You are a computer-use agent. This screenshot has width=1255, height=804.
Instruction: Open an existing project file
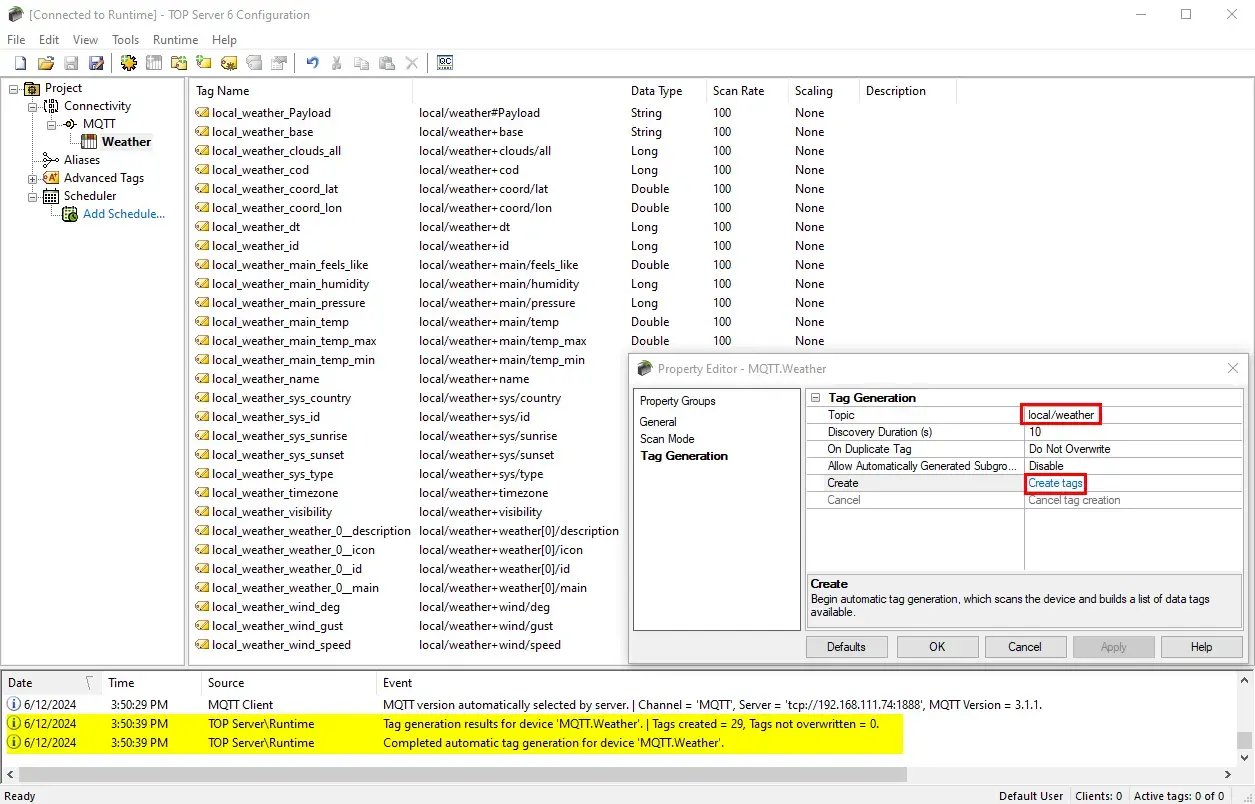click(x=45, y=62)
